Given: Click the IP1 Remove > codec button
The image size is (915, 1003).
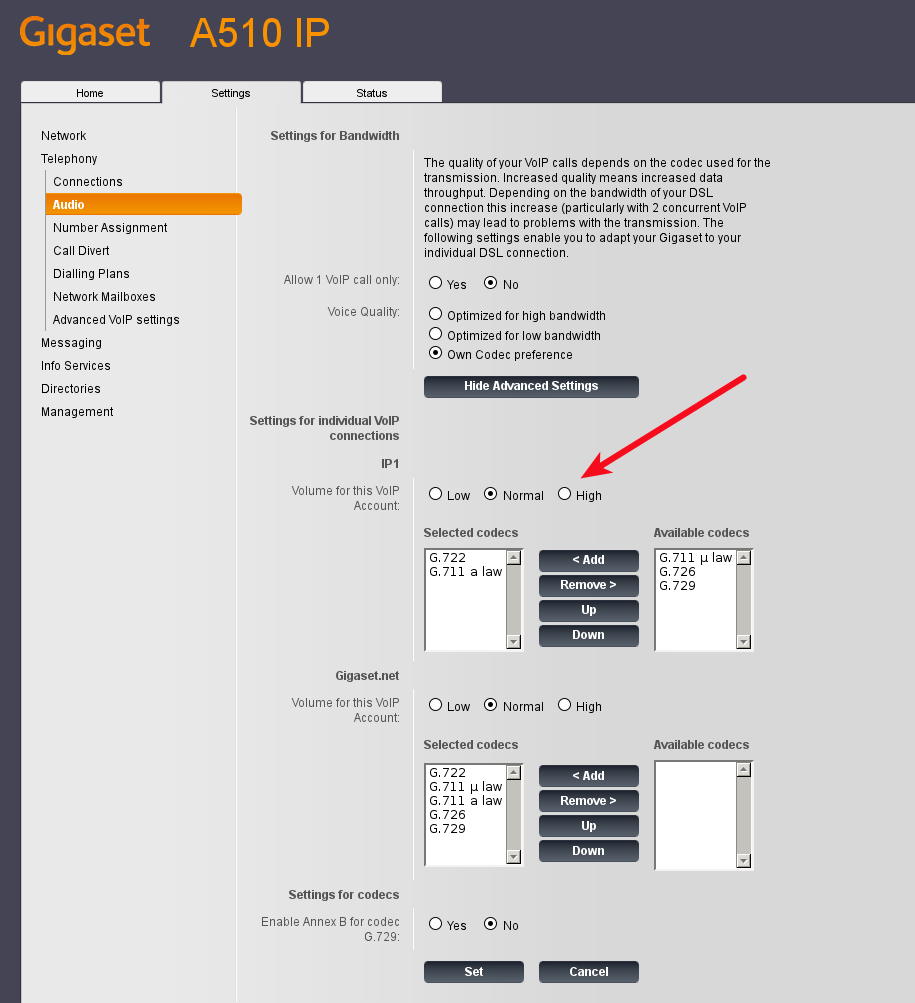Looking at the screenshot, I should (x=589, y=585).
